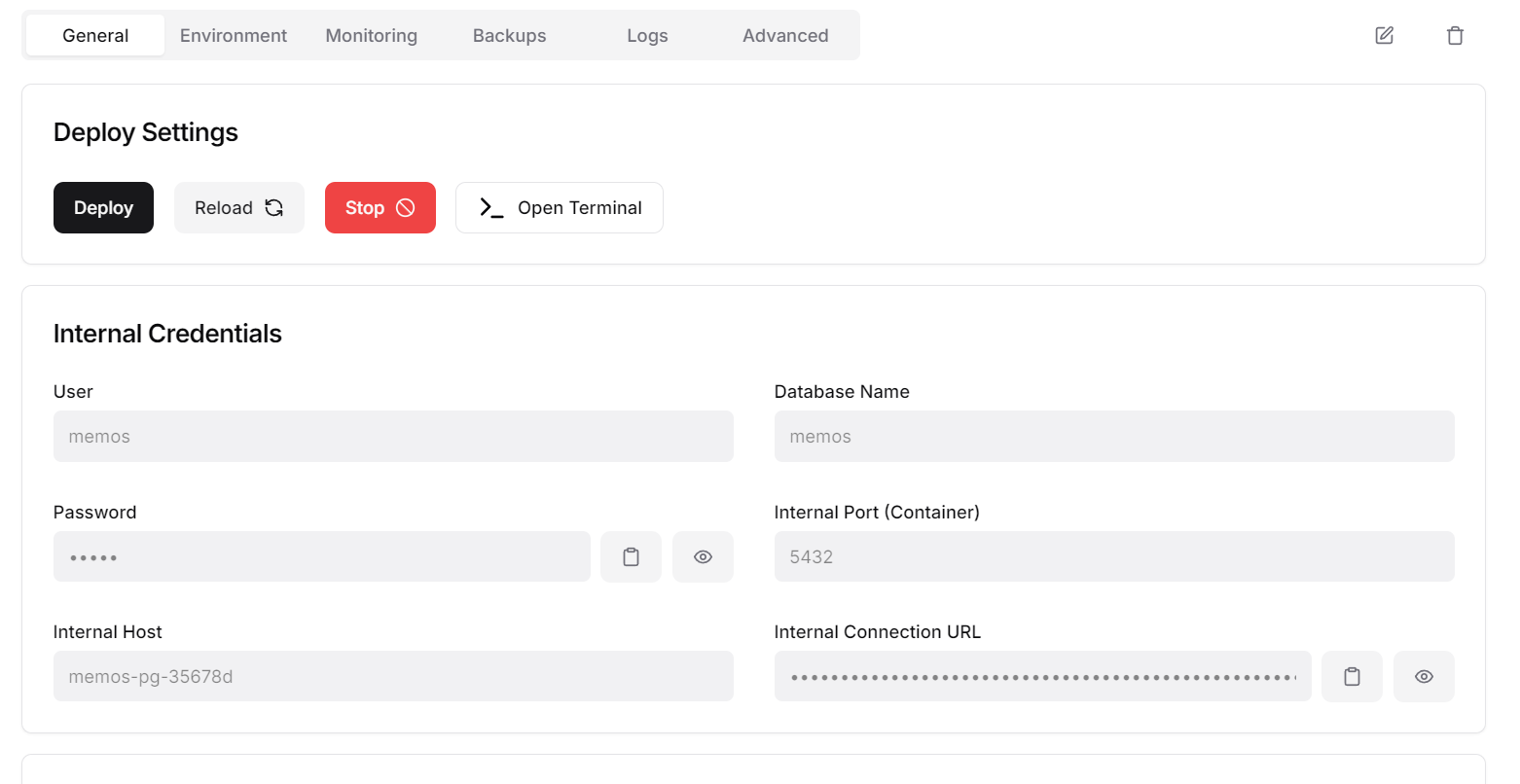Switch to the General tab
The height and width of the screenshot is (784, 1520).
[95, 35]
